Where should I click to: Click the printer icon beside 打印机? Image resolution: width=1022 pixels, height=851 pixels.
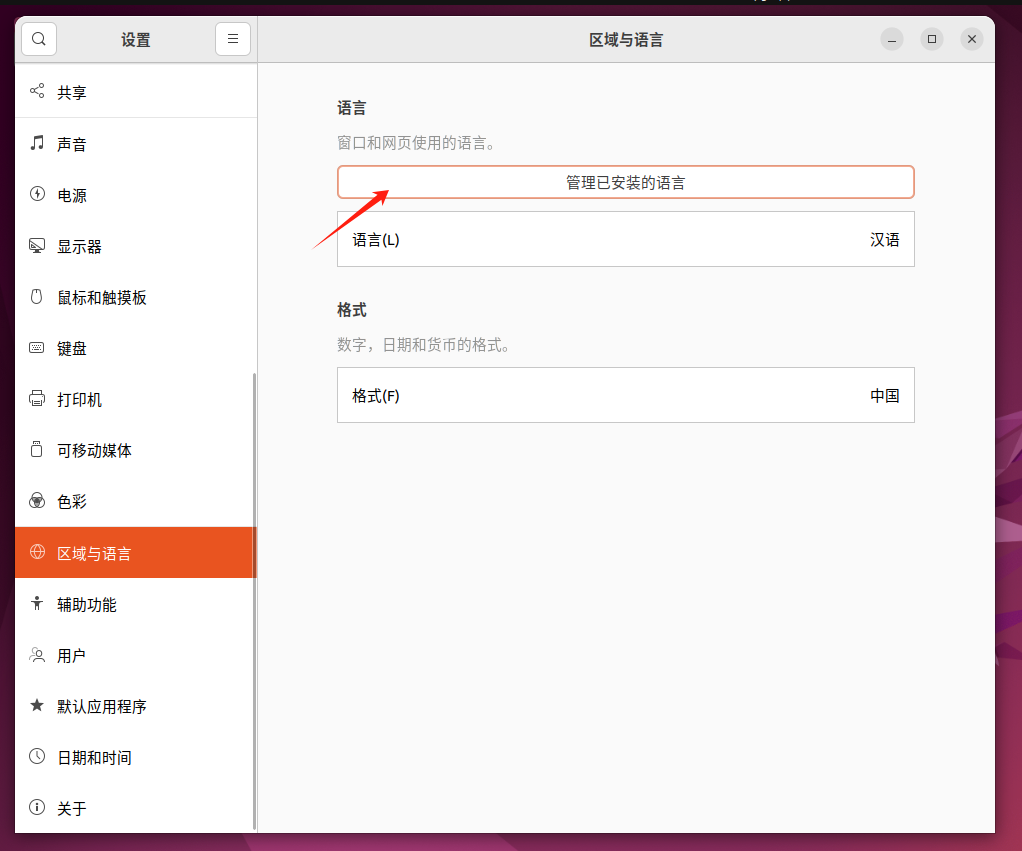click(37, 399)
